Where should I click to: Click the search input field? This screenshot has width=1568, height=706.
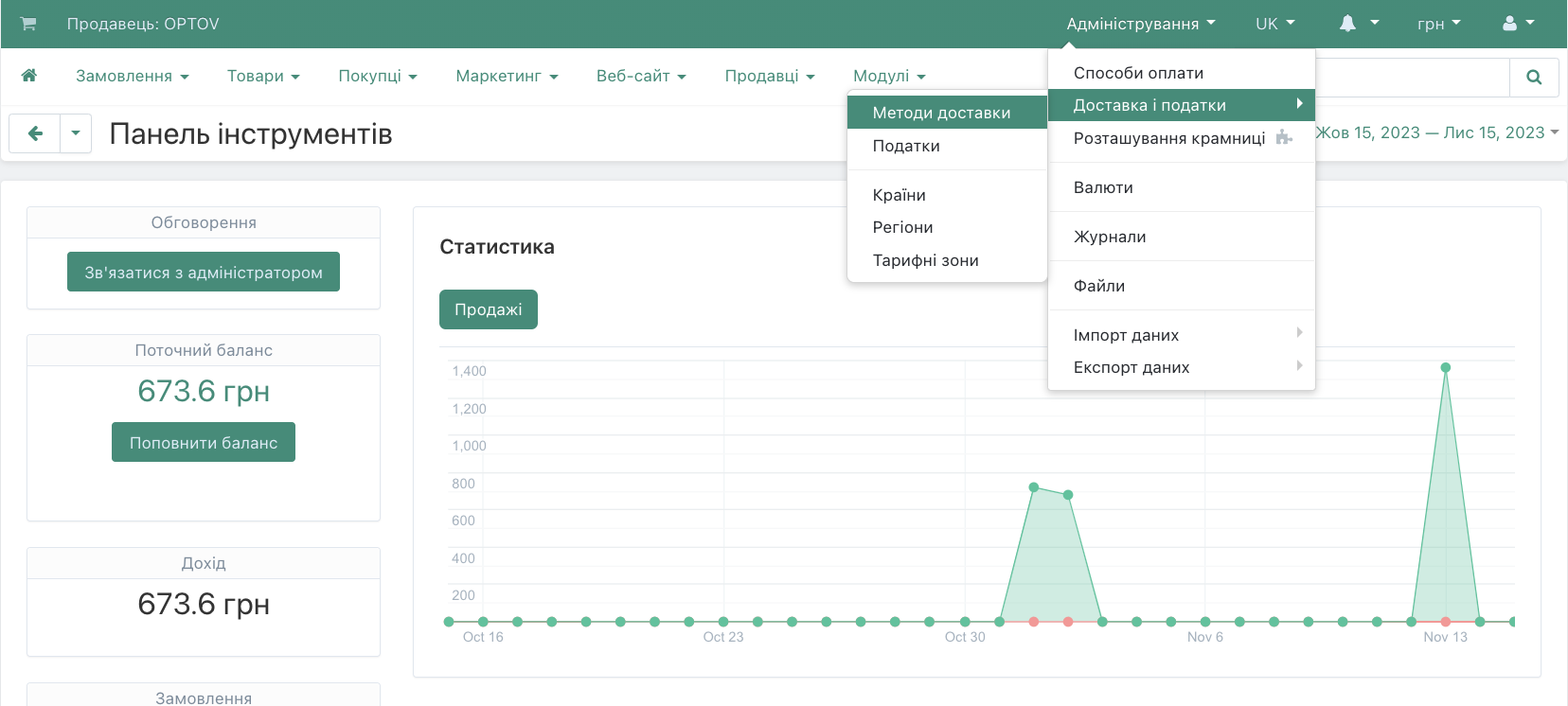click(1411, 78)
